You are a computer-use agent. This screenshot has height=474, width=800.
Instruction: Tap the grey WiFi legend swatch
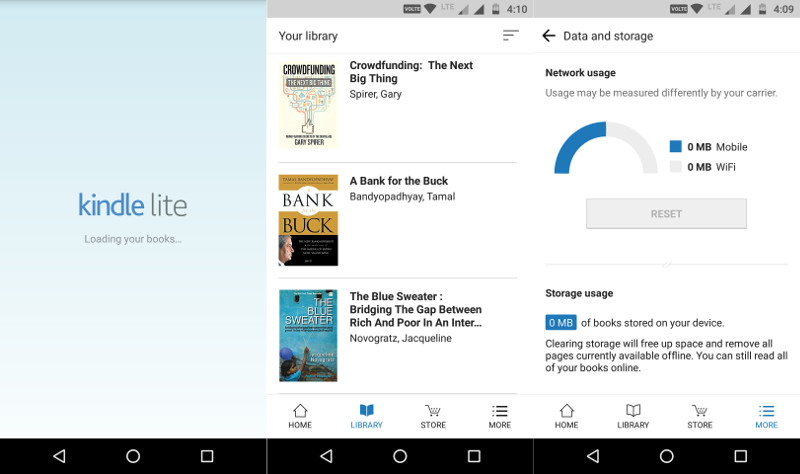[x=676, y=166]
